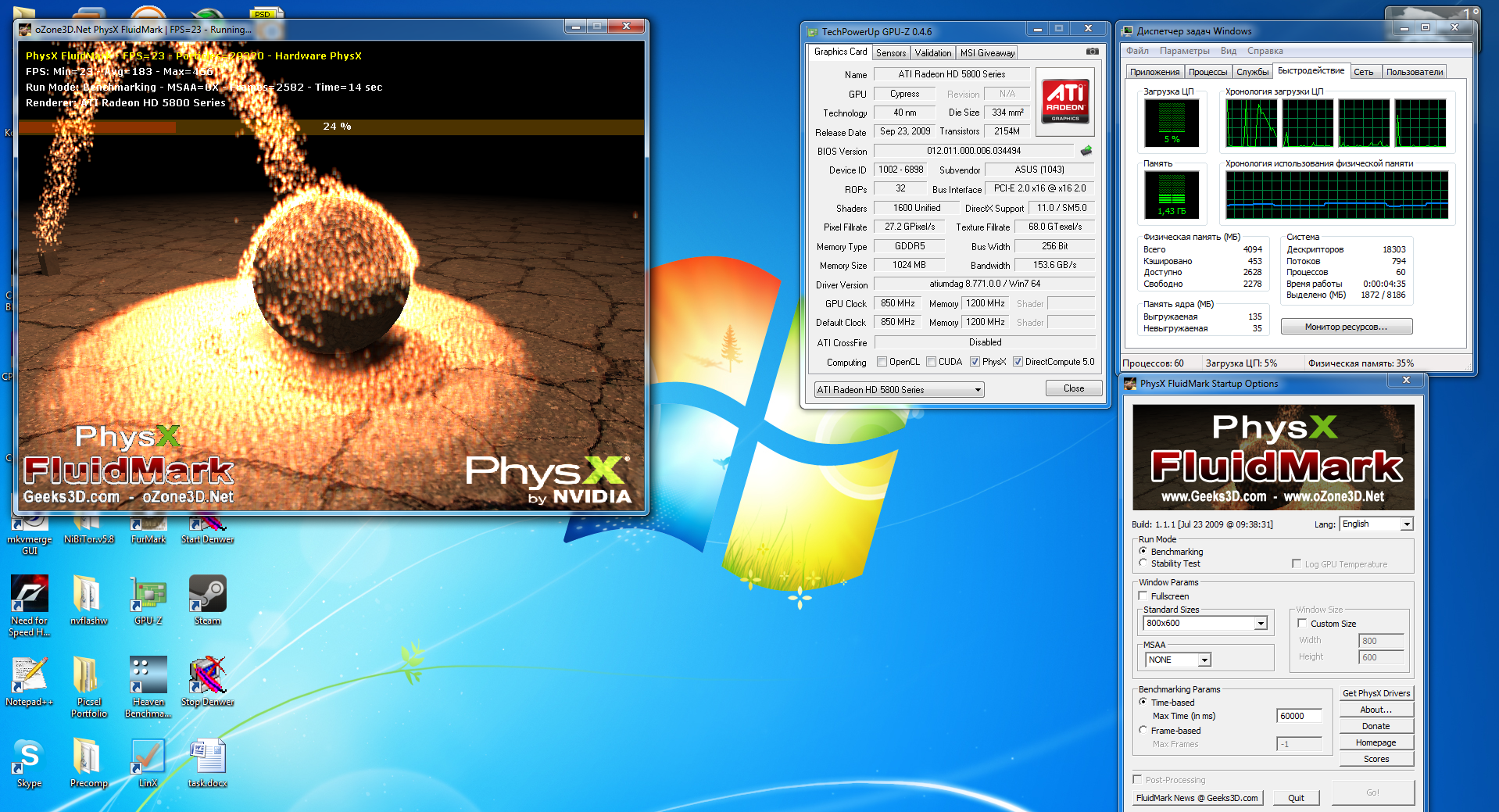Click the ATI Radeon logo in GPU-Z

tap(1064, 102)
